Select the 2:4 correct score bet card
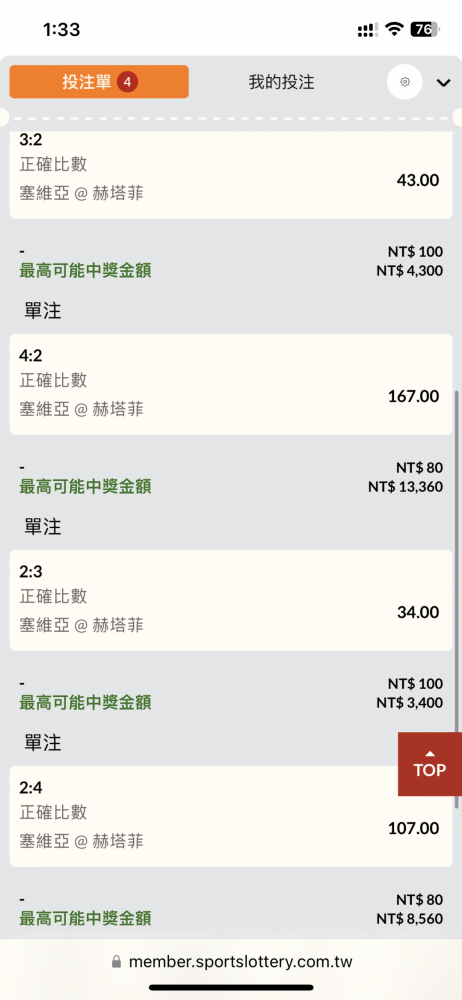The width and height of the screenshot is (462, 1000). point(231,816)
